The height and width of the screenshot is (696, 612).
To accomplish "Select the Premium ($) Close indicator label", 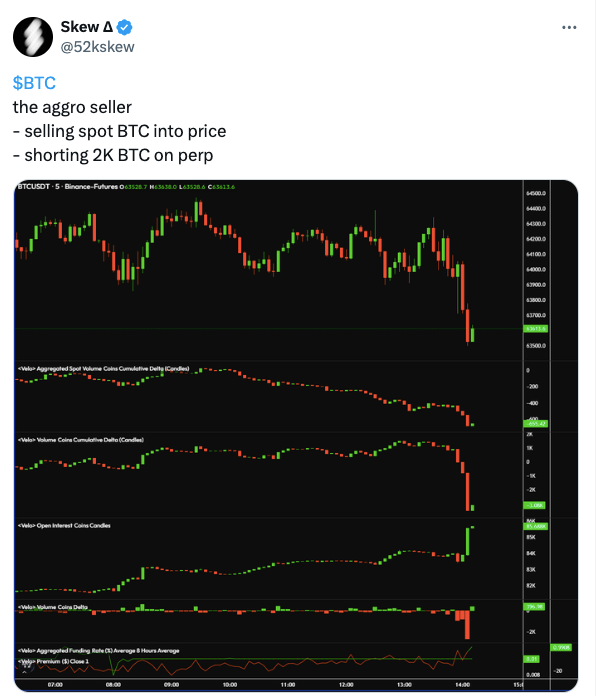I will pos(53,661).
